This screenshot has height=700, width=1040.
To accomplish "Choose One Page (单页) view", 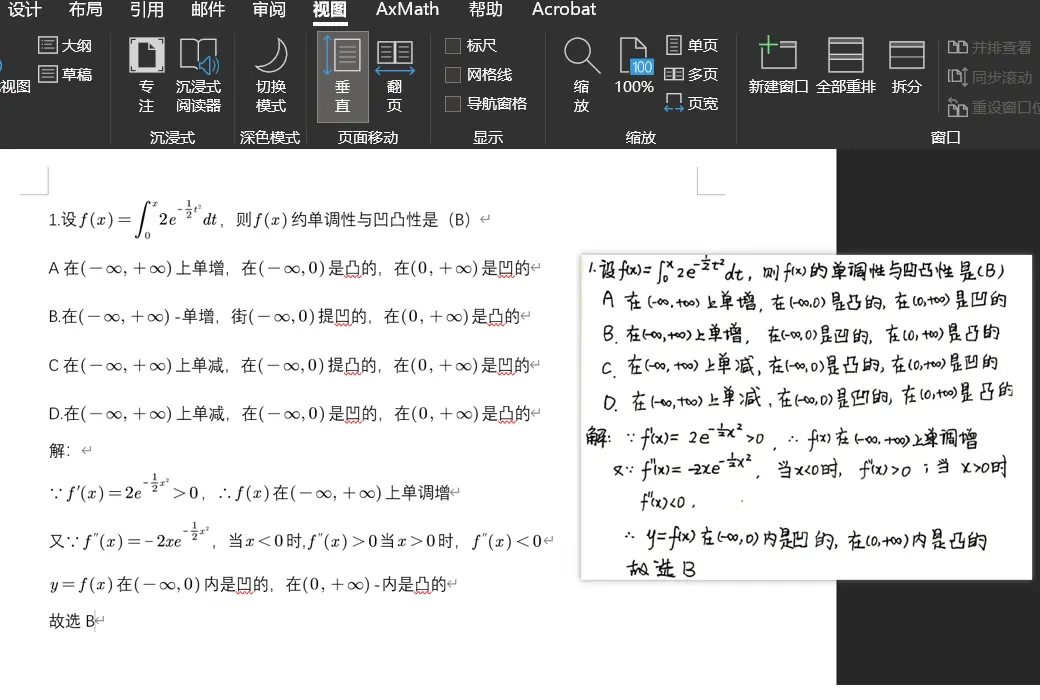I will pyautogui.click(x=691, y=45).
